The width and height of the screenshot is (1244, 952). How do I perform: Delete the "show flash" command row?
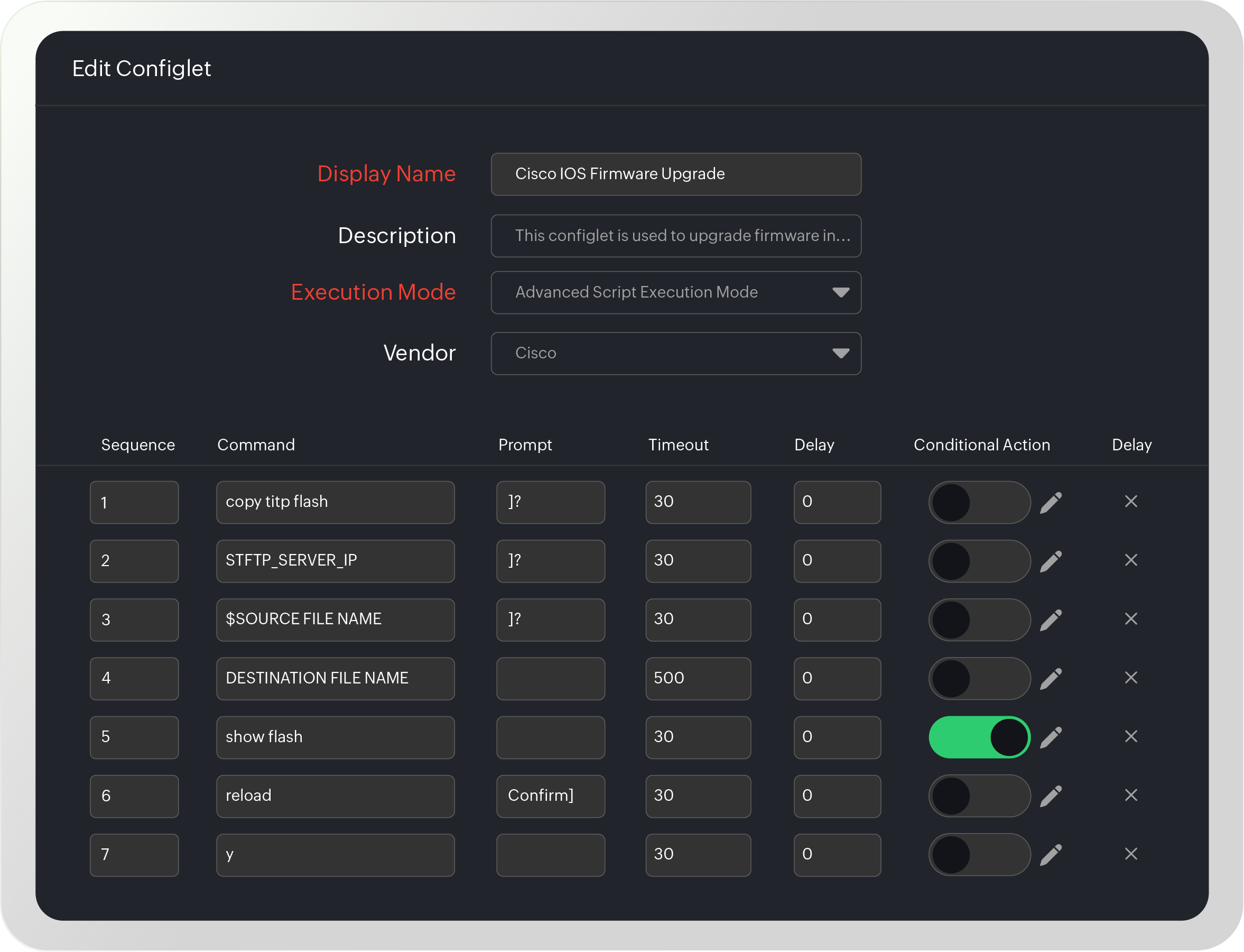click(1131, 737)
